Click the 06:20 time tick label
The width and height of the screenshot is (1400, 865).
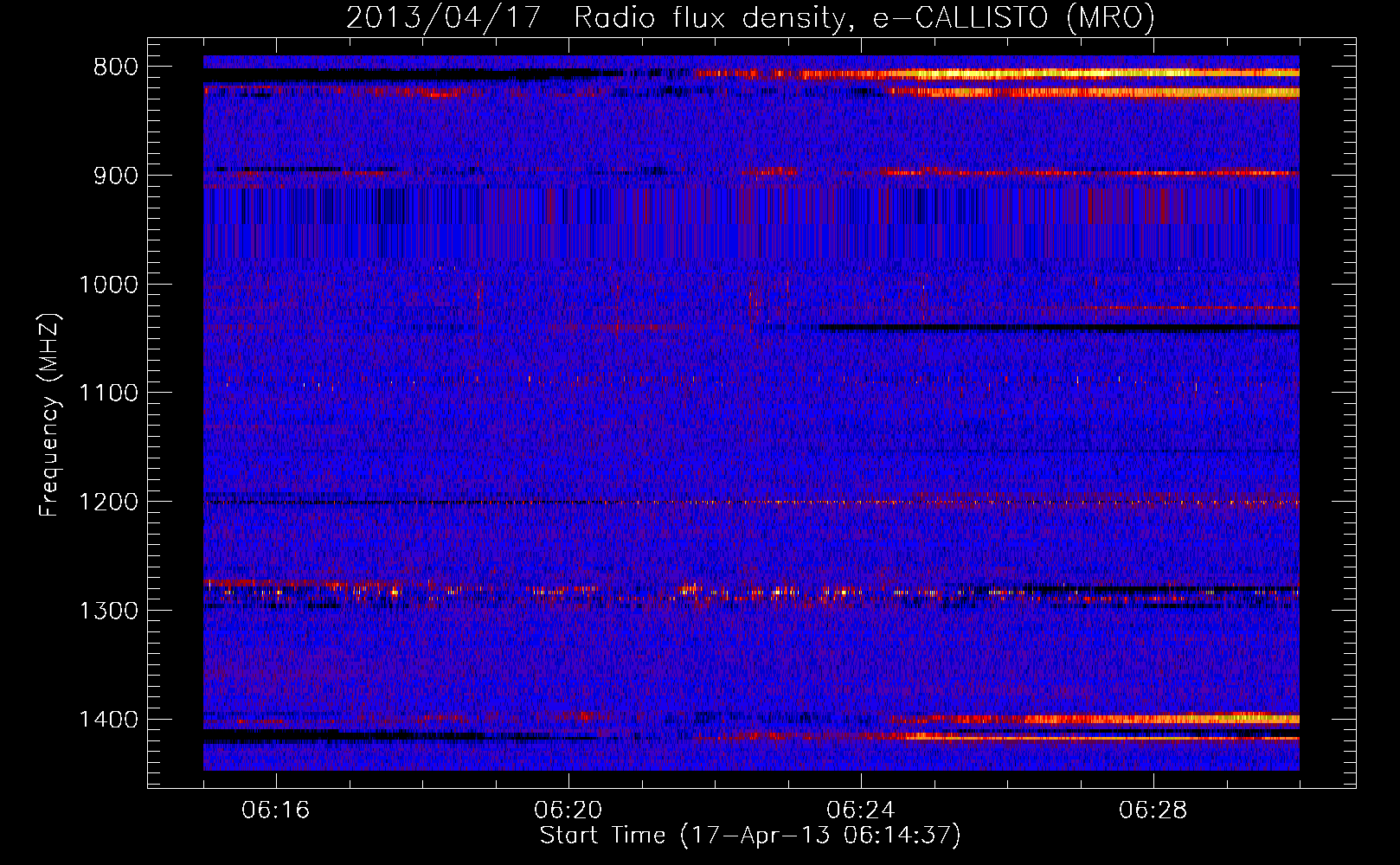[x=568, y=811]
